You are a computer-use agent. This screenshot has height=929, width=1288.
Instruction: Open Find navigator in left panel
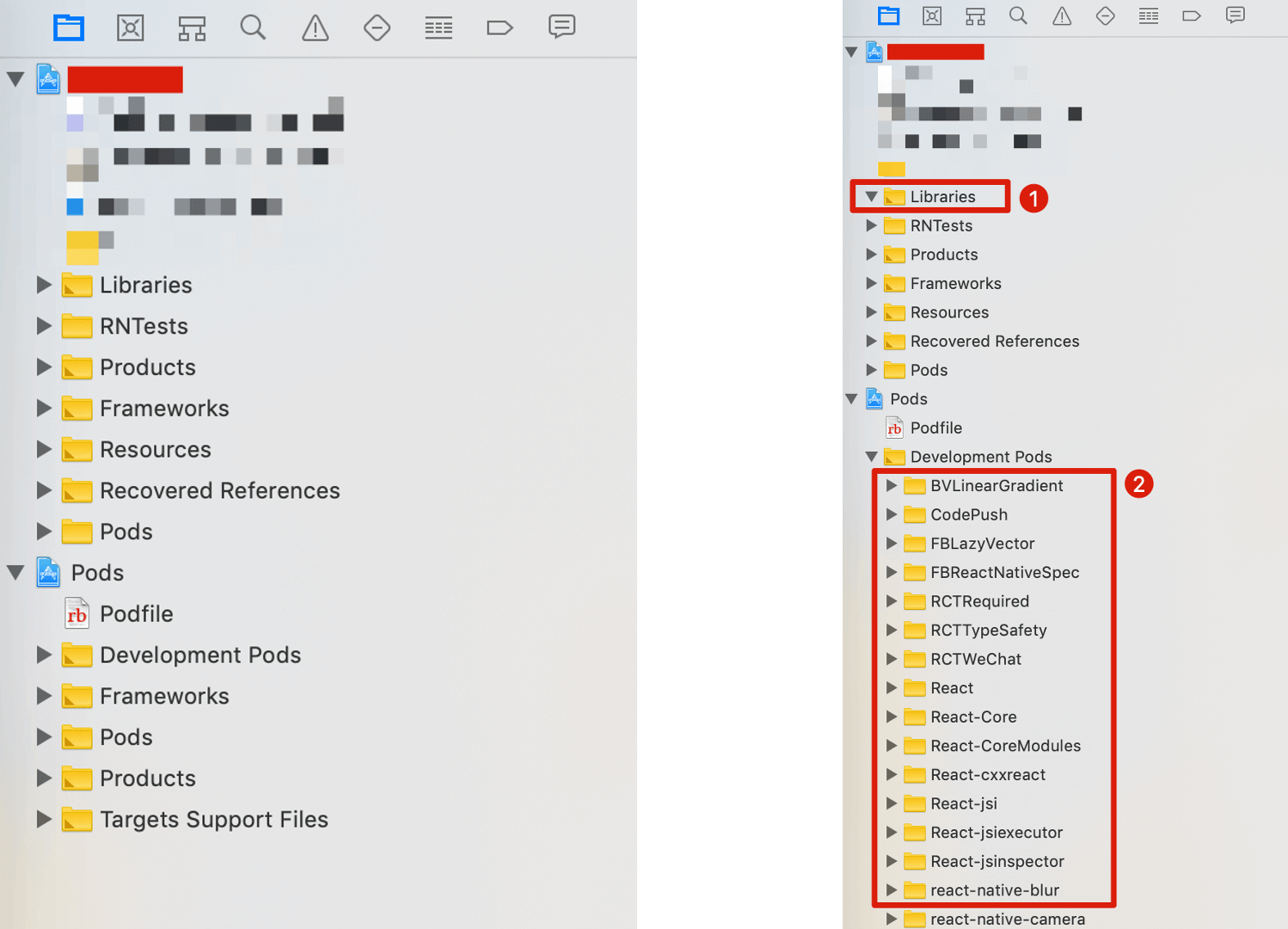pyautogui.click(x=253, y=28)
